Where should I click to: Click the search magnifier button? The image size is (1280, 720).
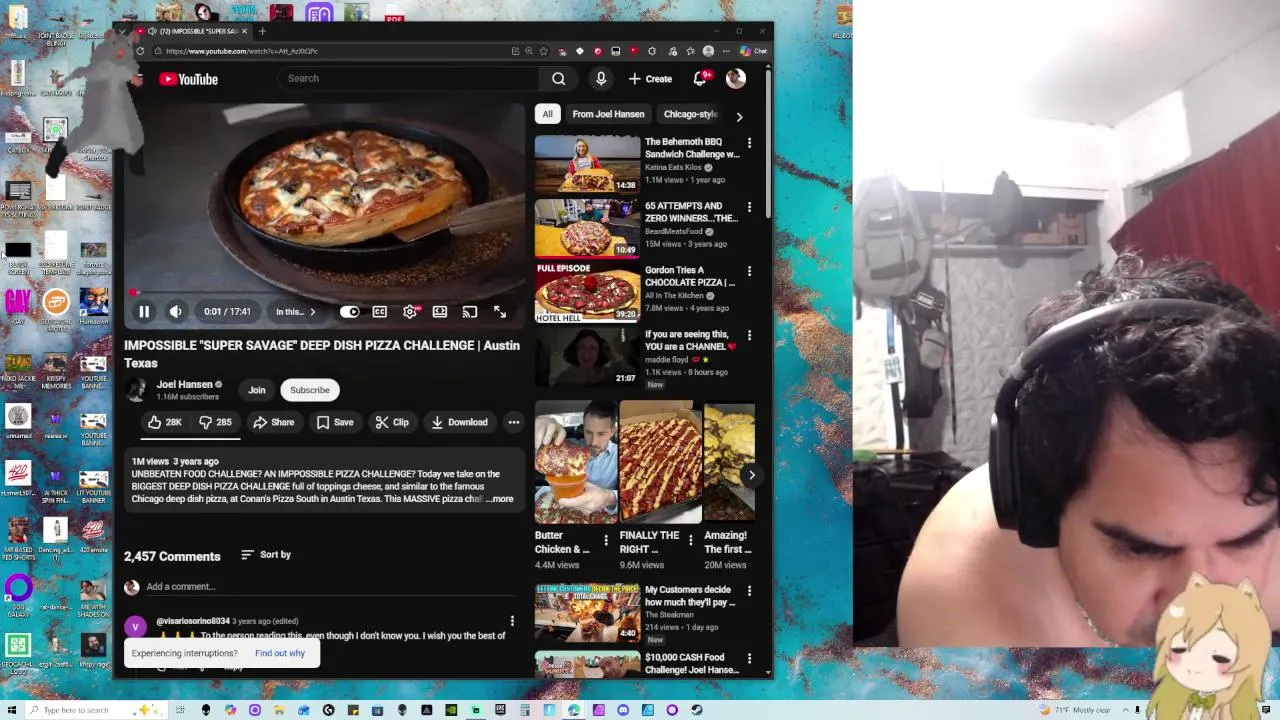point(559,79)
